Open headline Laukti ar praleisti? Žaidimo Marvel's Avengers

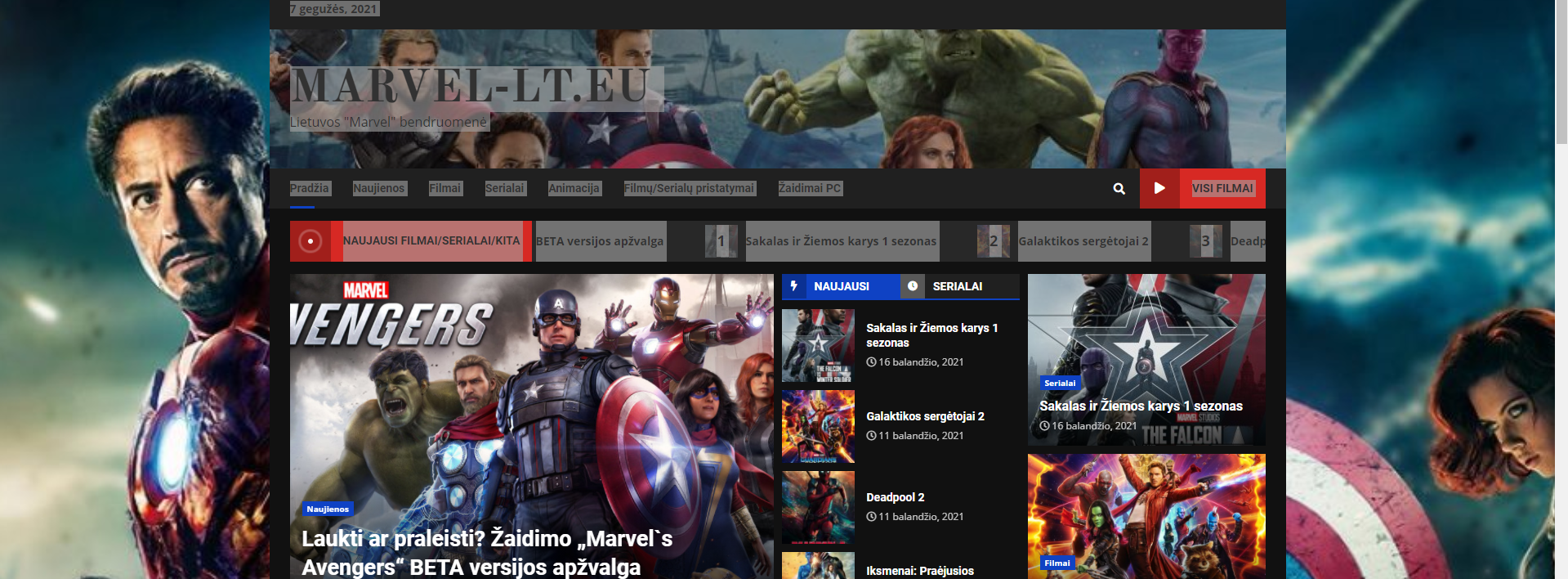[487, 553]
